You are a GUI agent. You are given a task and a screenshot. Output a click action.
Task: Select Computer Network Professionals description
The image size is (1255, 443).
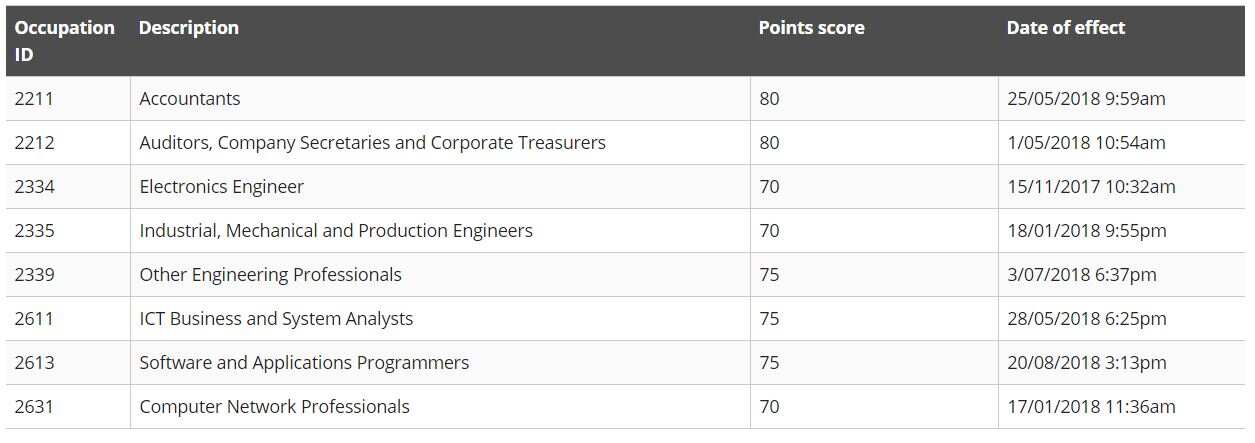(x=274, y=407)
